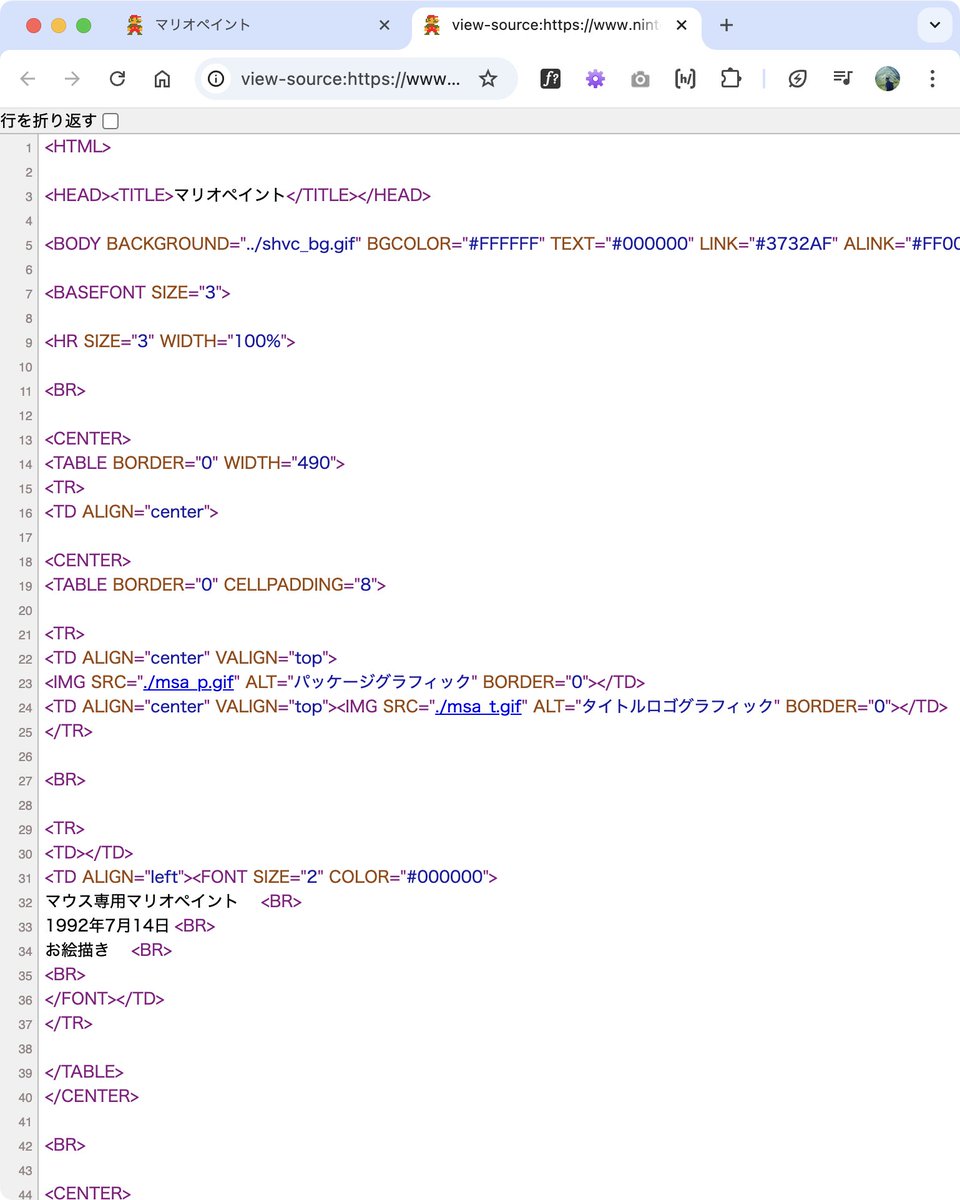Open the lightning leaf extension icon

click(797, 79)
